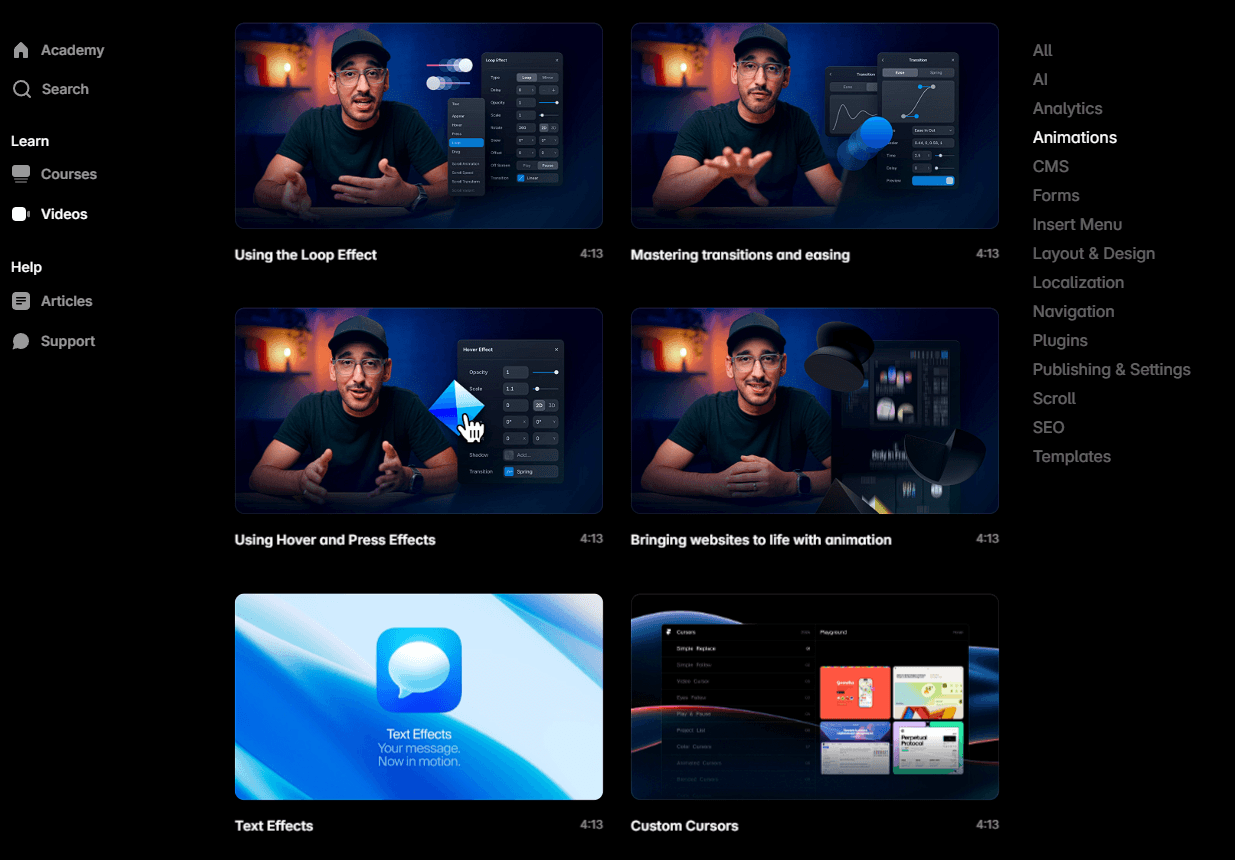Select the AI category filter
The height and width of the screenshot is (860, 1235).
click(x=1041, y=79)
